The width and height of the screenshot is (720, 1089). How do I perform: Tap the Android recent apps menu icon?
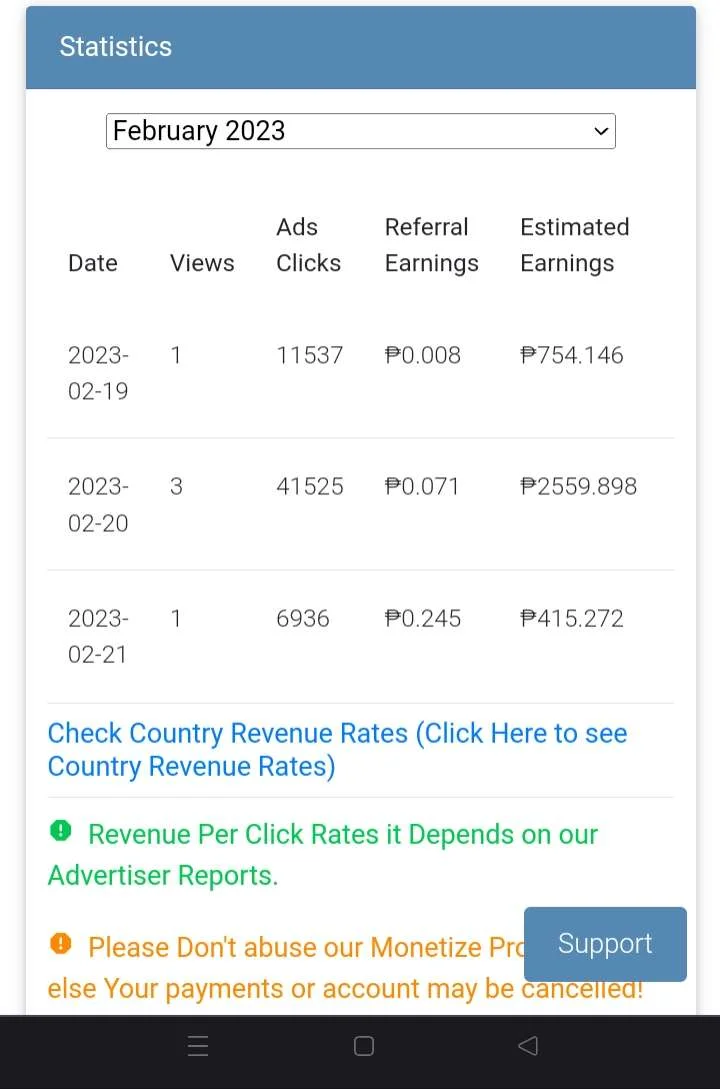(198, 1045)
